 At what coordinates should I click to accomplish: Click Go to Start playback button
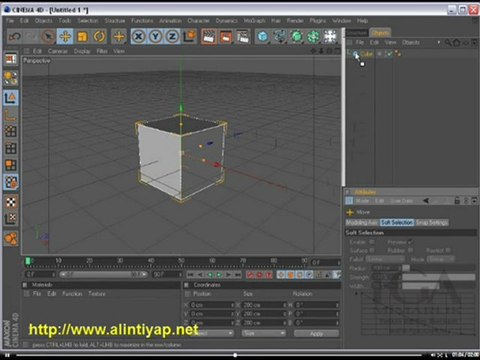coord(191,275)
